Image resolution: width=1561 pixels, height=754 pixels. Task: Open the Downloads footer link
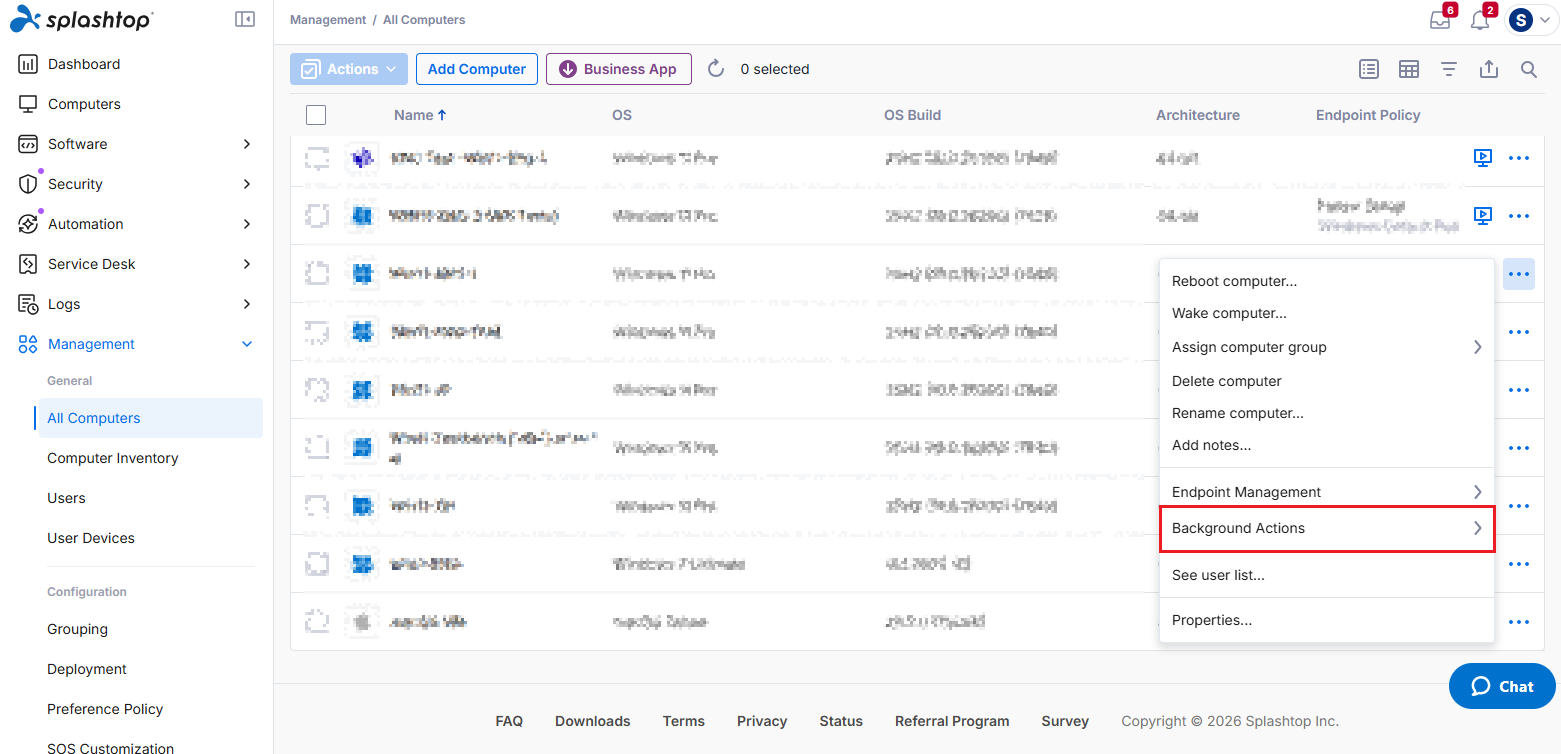[x=593, y=721]
